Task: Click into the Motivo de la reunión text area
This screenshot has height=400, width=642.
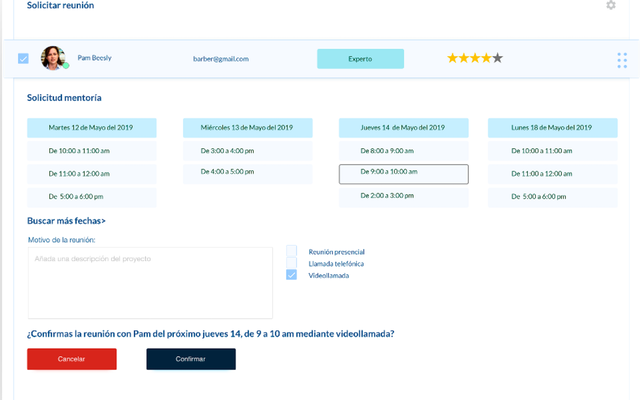Action: point(150,282)
